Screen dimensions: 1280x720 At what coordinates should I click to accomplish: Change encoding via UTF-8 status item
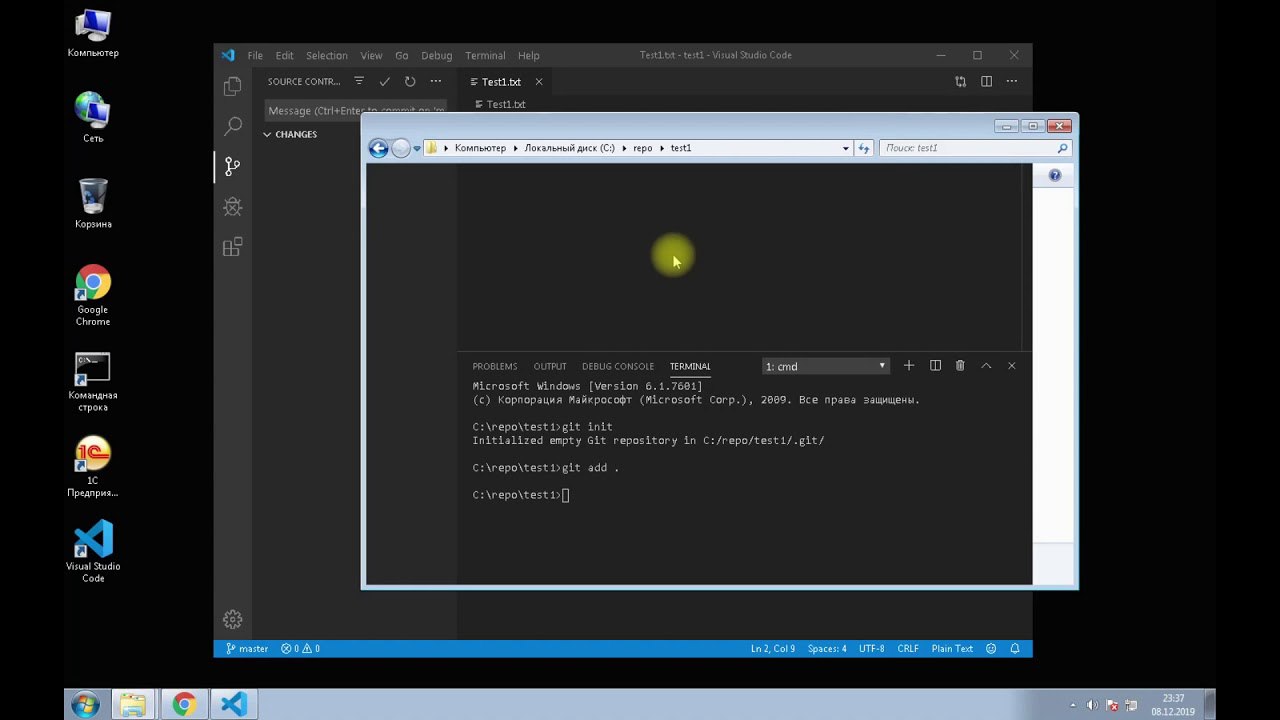tap(871, 648)
